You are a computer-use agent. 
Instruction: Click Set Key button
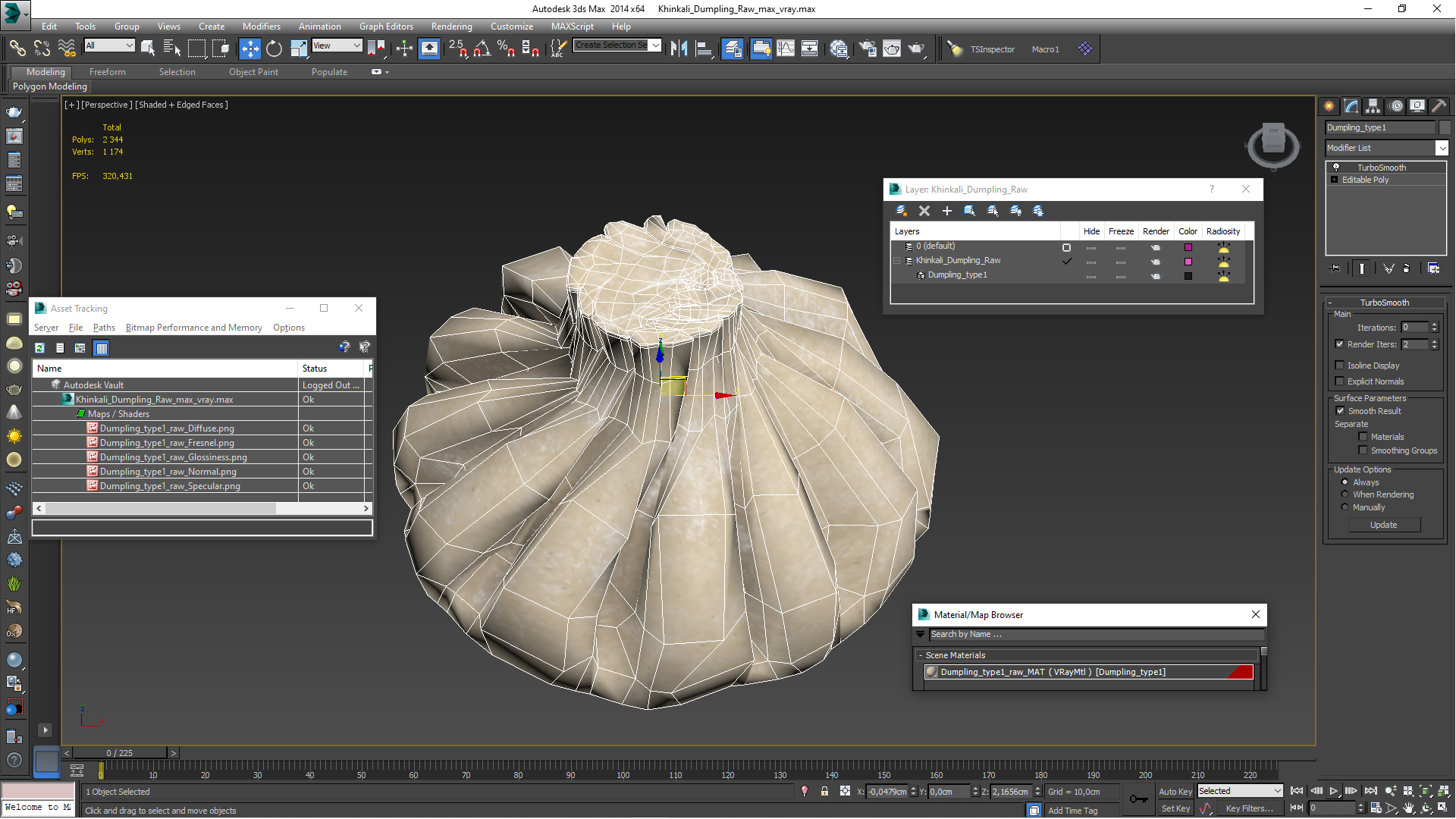coord(1175,808)
